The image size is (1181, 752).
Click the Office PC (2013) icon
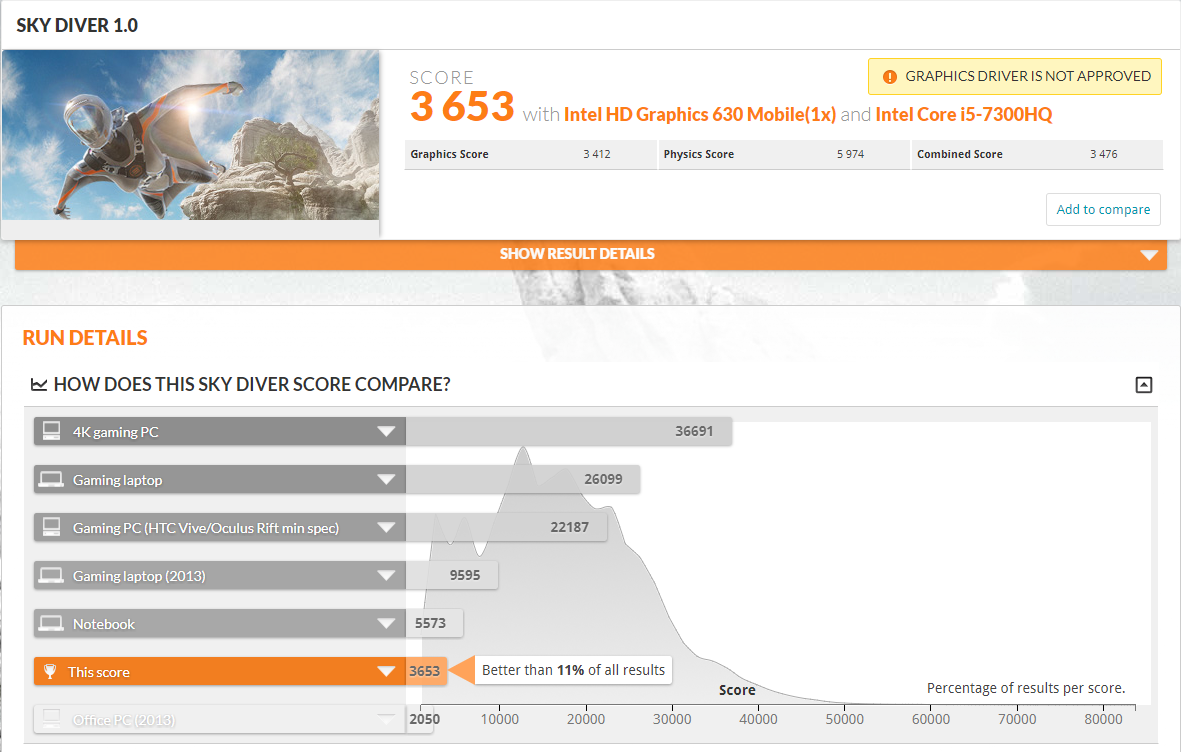pos(51,719)
